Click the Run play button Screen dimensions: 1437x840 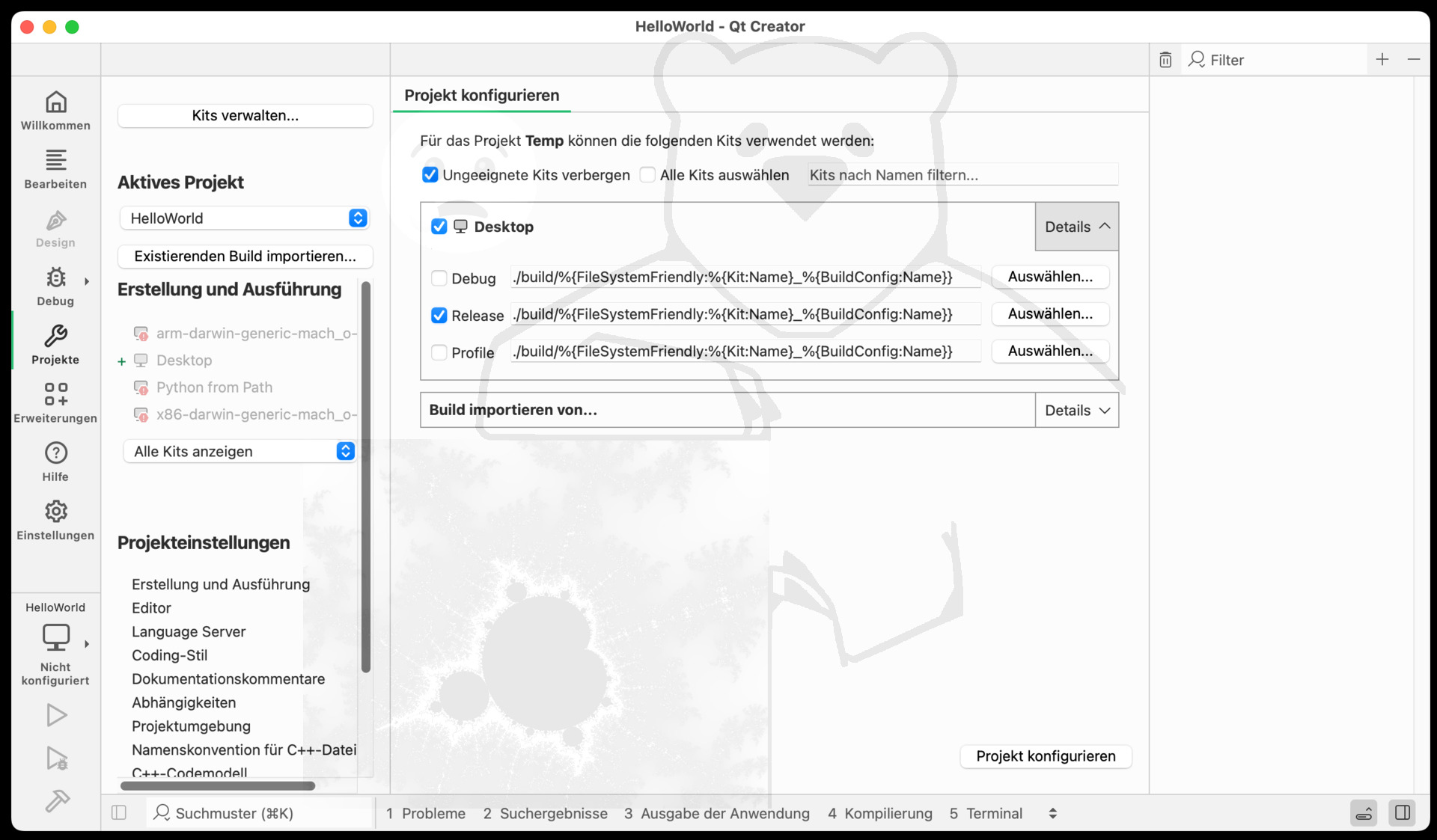57,715
